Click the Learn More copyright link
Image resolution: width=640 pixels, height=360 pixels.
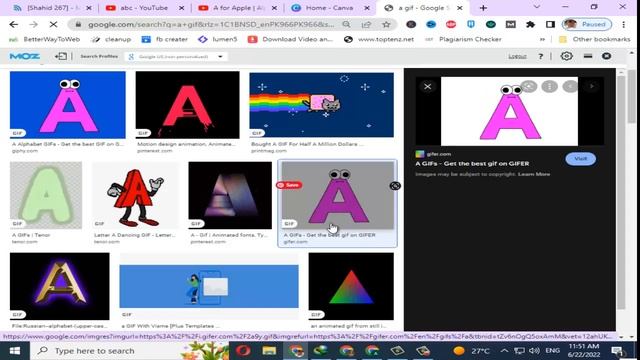click(534, 174)
